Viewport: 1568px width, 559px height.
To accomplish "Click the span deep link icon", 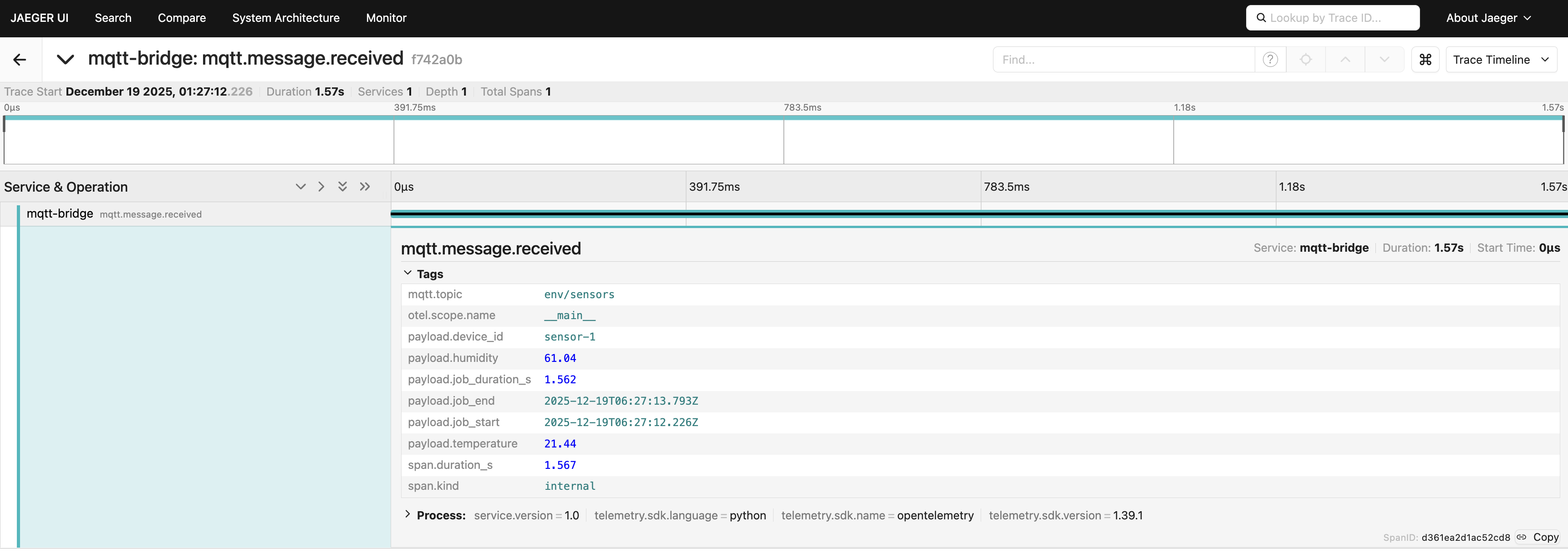I will (1522, 537).
